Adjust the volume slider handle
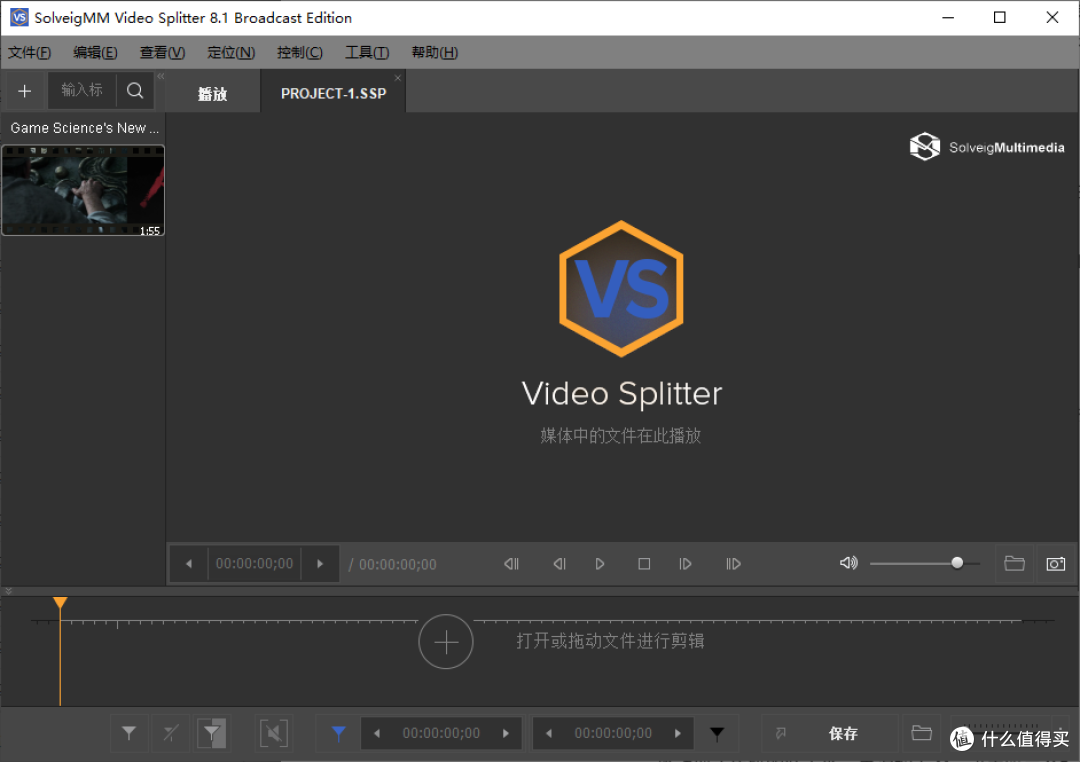The image size is (1080, 762). click(x=957, y=563)
